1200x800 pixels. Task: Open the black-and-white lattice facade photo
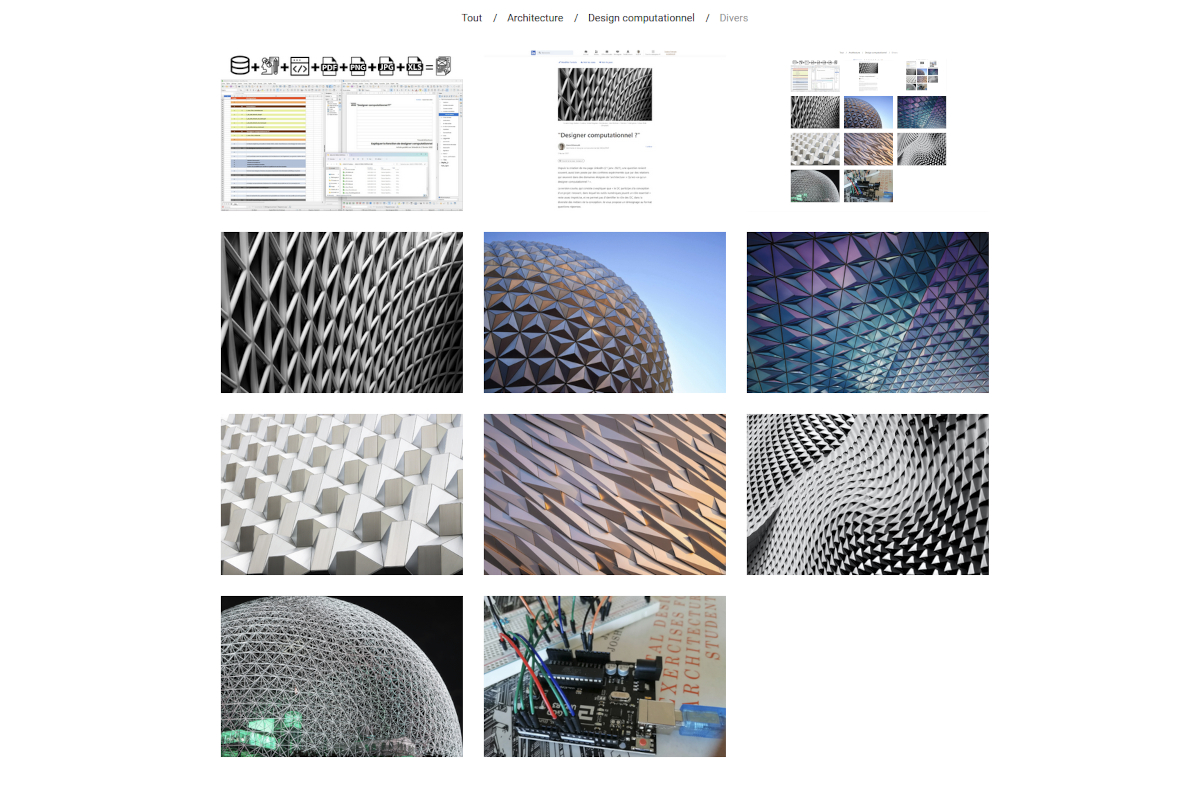click(342, 312)
